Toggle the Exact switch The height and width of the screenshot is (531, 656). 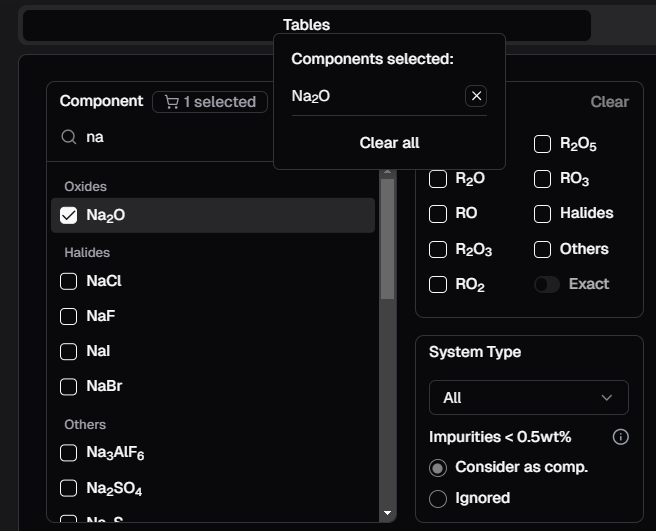pyautogui.click(x=546, y=284)
